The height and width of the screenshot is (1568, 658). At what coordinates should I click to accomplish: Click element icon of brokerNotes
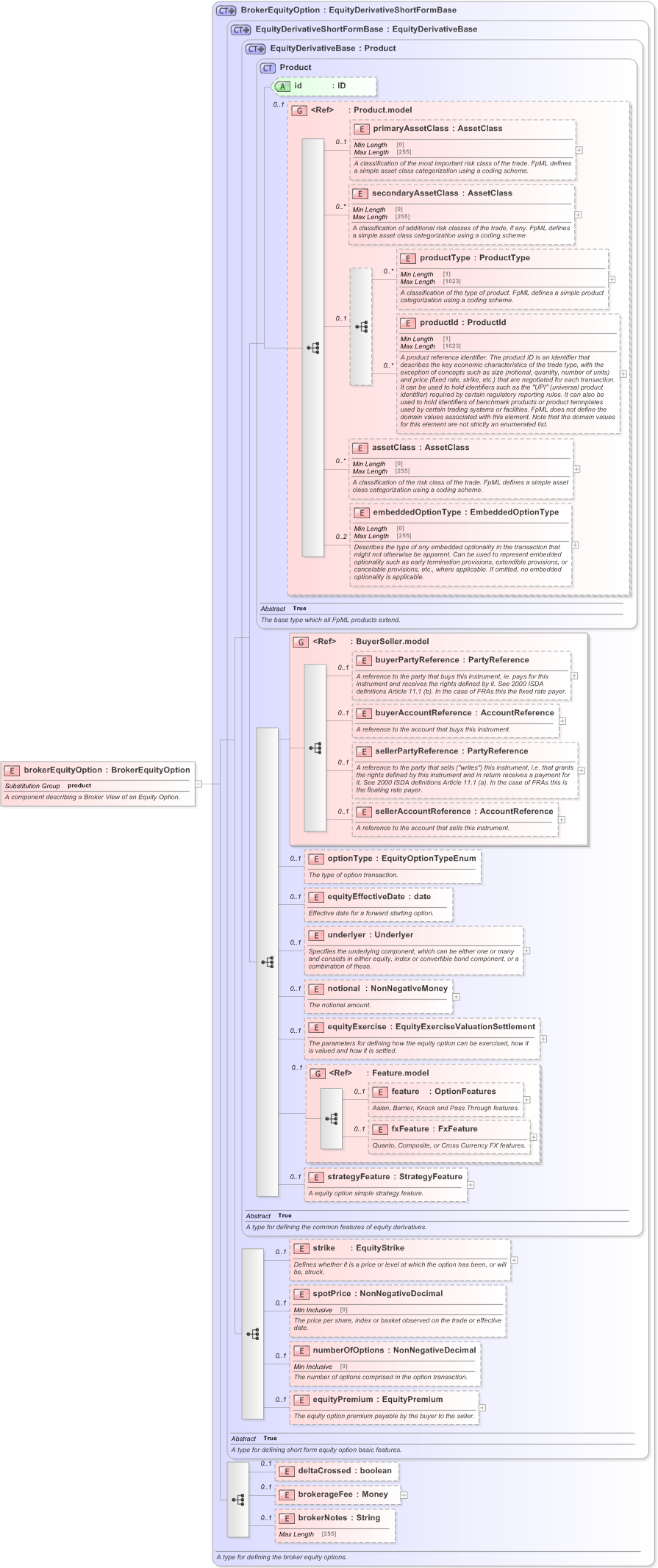[x=287, y=1518]
